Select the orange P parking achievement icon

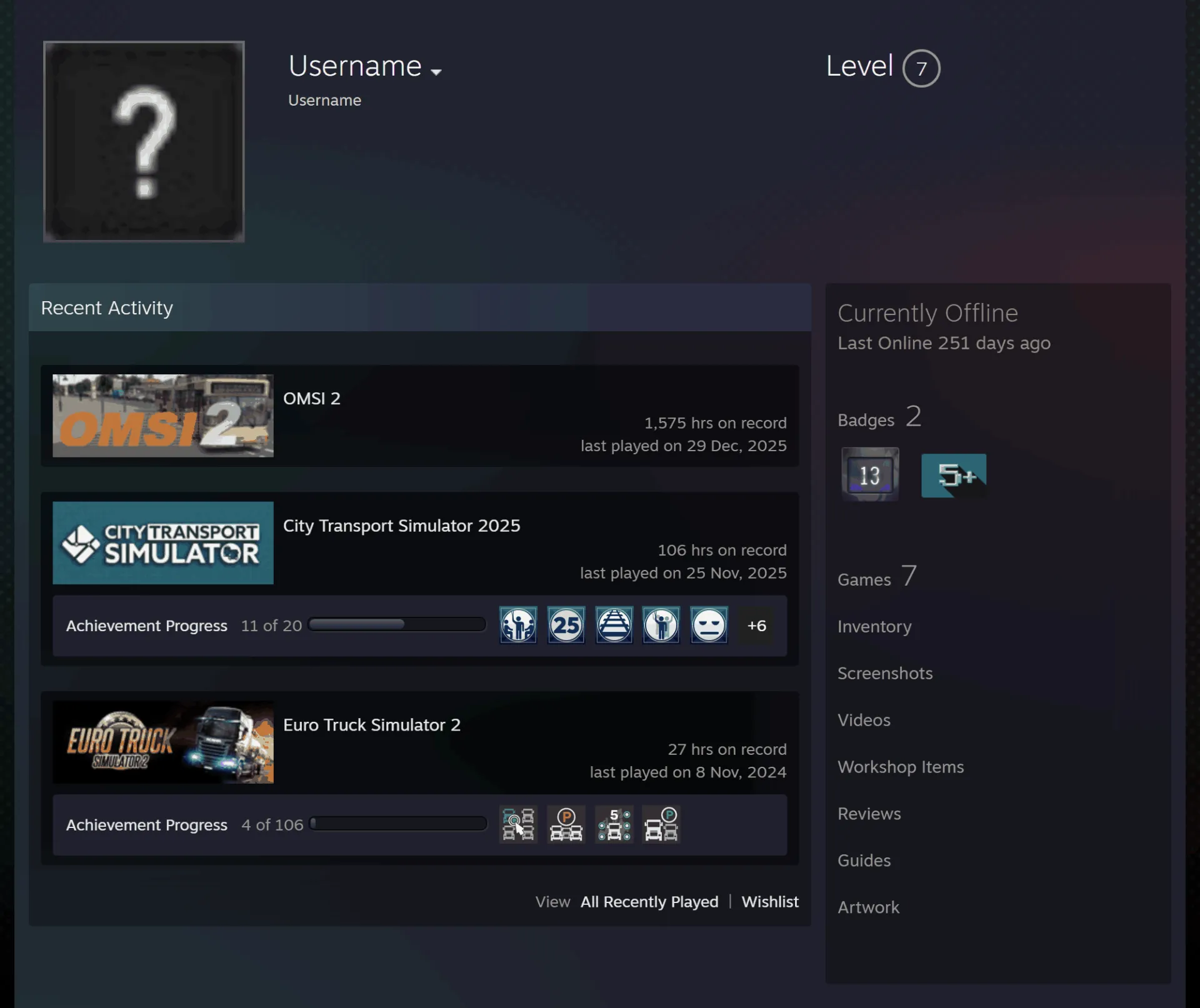[566, 824]
